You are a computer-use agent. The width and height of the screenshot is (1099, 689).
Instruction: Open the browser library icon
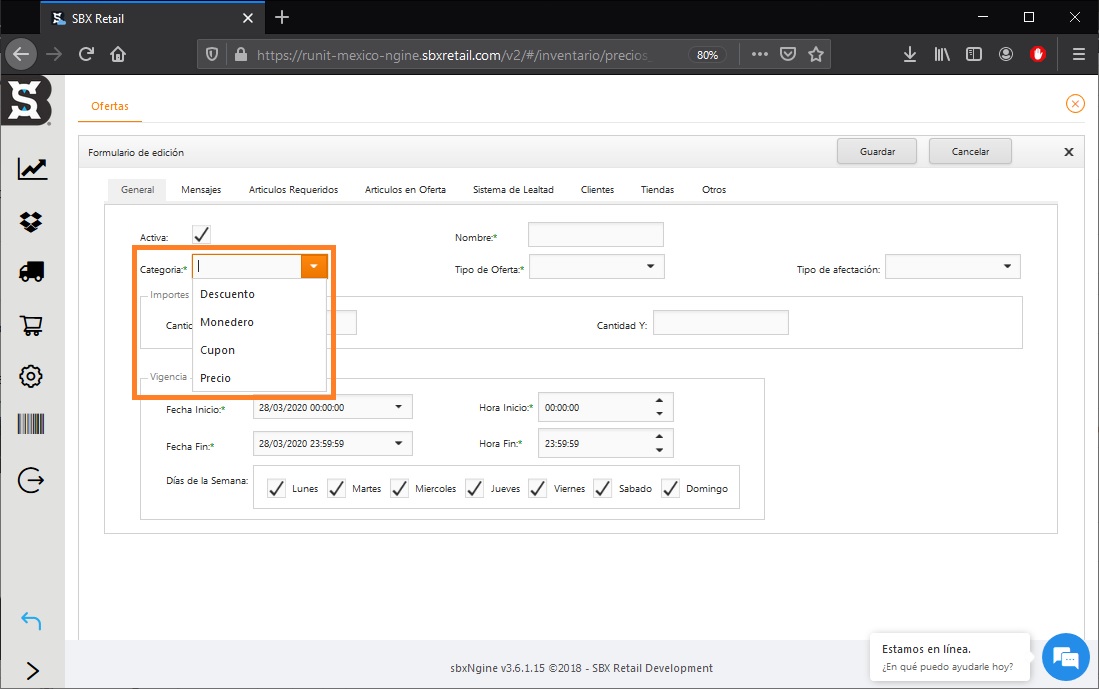[942, 54]
